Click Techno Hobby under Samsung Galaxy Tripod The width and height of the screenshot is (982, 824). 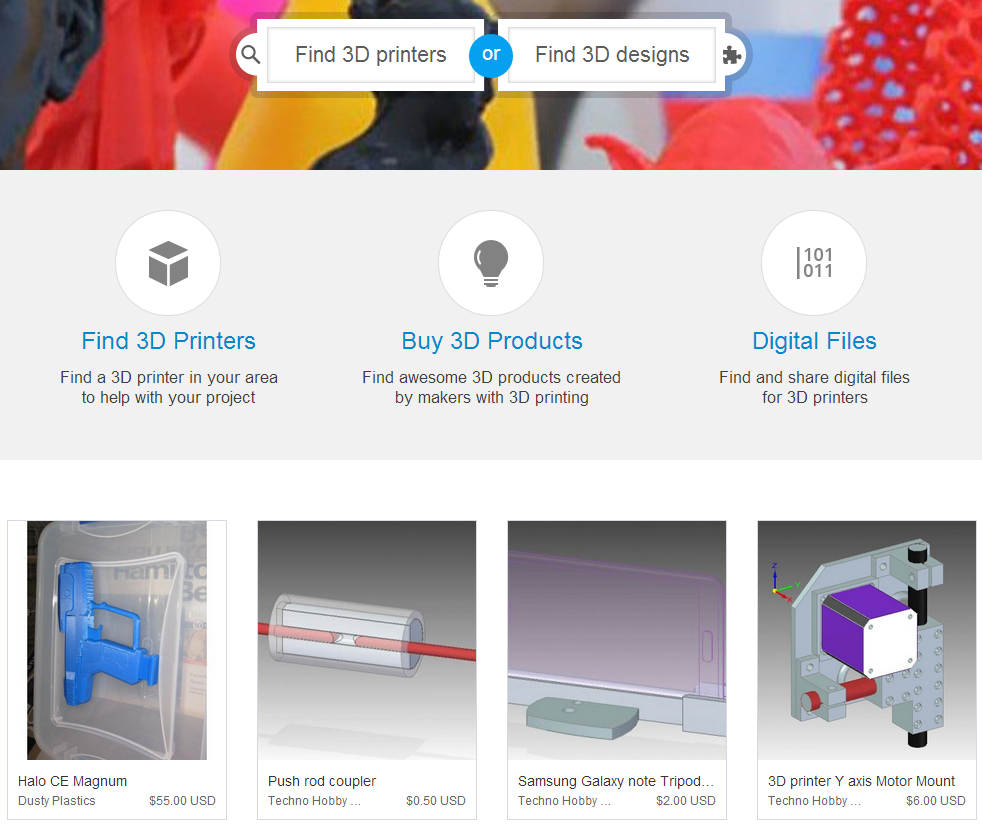pyautogui.click(x=564, y=801)
